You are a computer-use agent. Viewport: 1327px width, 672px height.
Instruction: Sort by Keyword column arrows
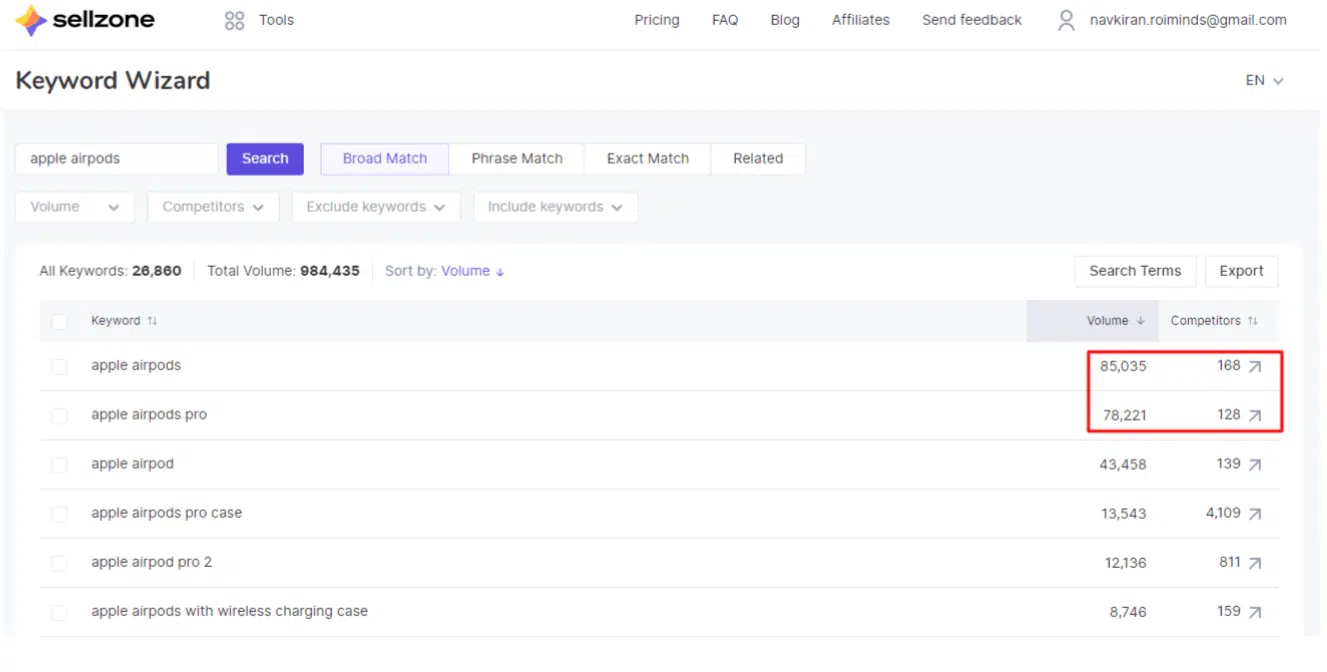152,321
